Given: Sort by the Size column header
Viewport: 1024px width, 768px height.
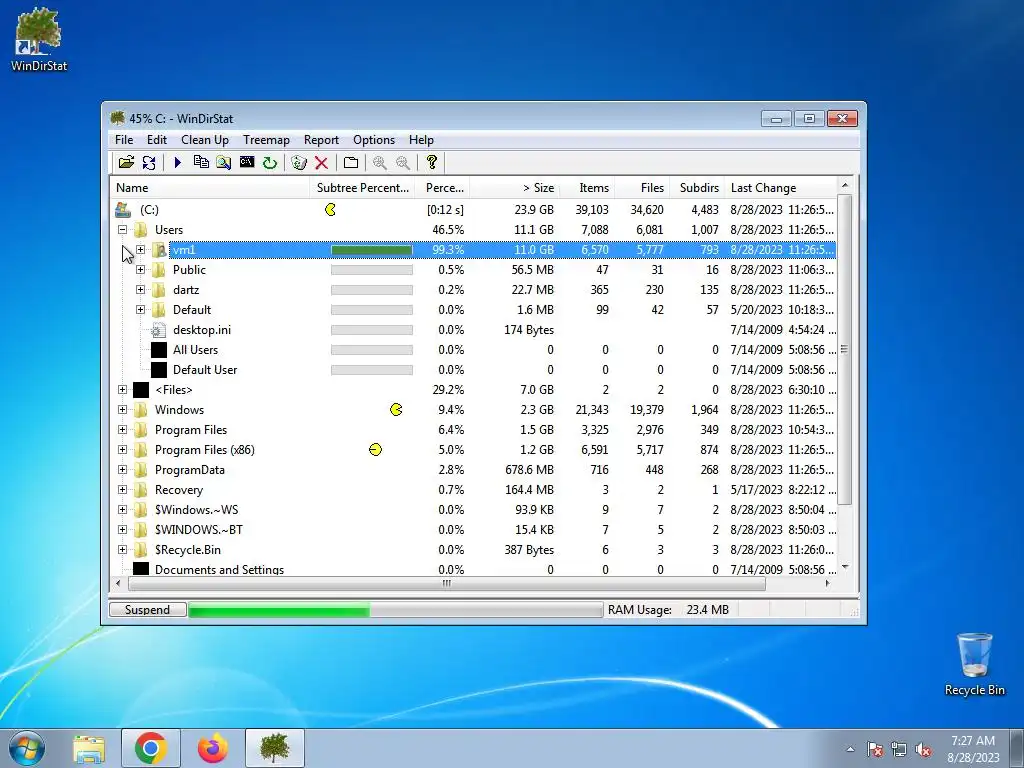Looking at the screenshot, I should (x=515, y=188).
